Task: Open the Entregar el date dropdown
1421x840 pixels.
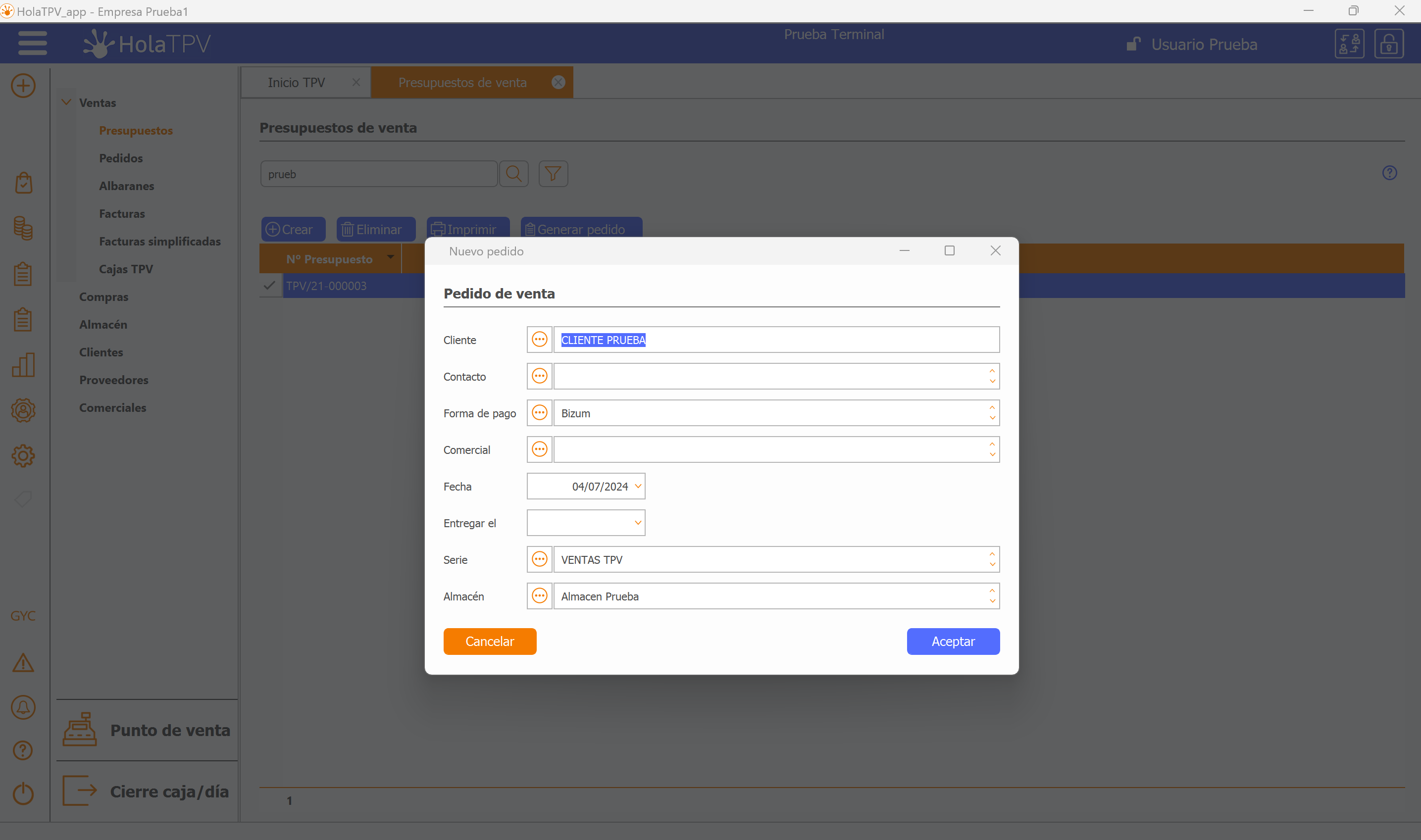Action: 638,523
